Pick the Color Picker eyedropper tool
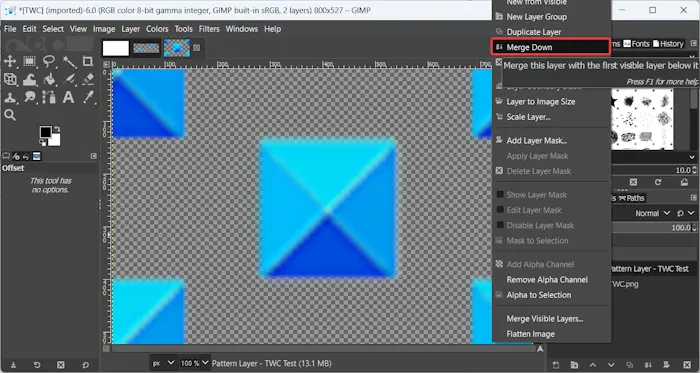Screen dimensions: 700x373 click(88, 97)
